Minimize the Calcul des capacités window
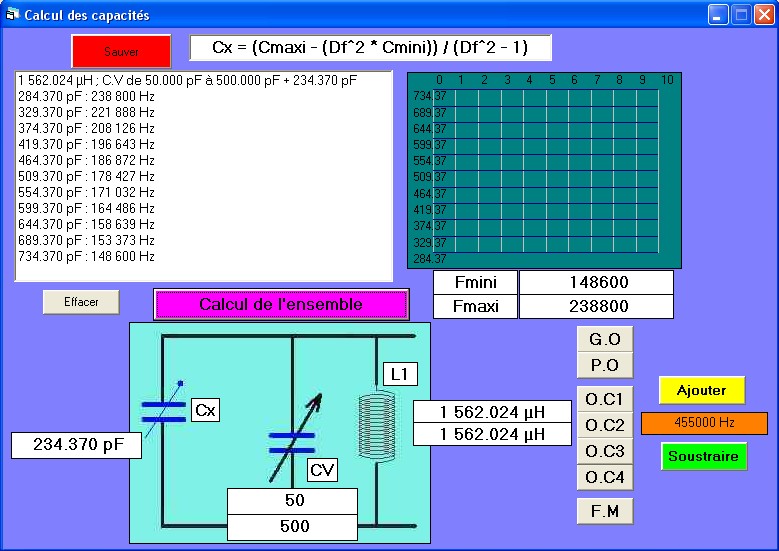Image resolution: width=779 pixels, height=551 pixels. pyautogui.click(x=718, y=15)
